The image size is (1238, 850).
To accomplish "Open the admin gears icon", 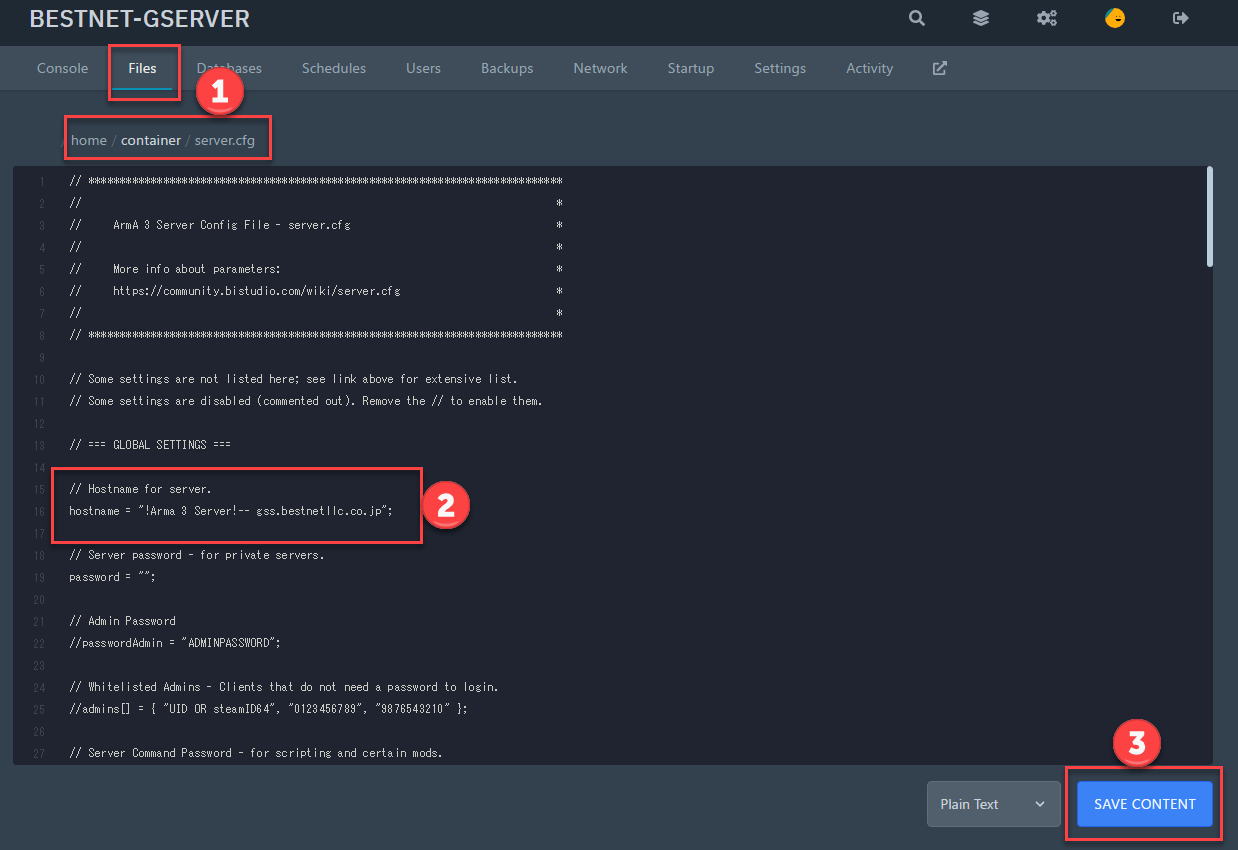I will pos(1047,18).
